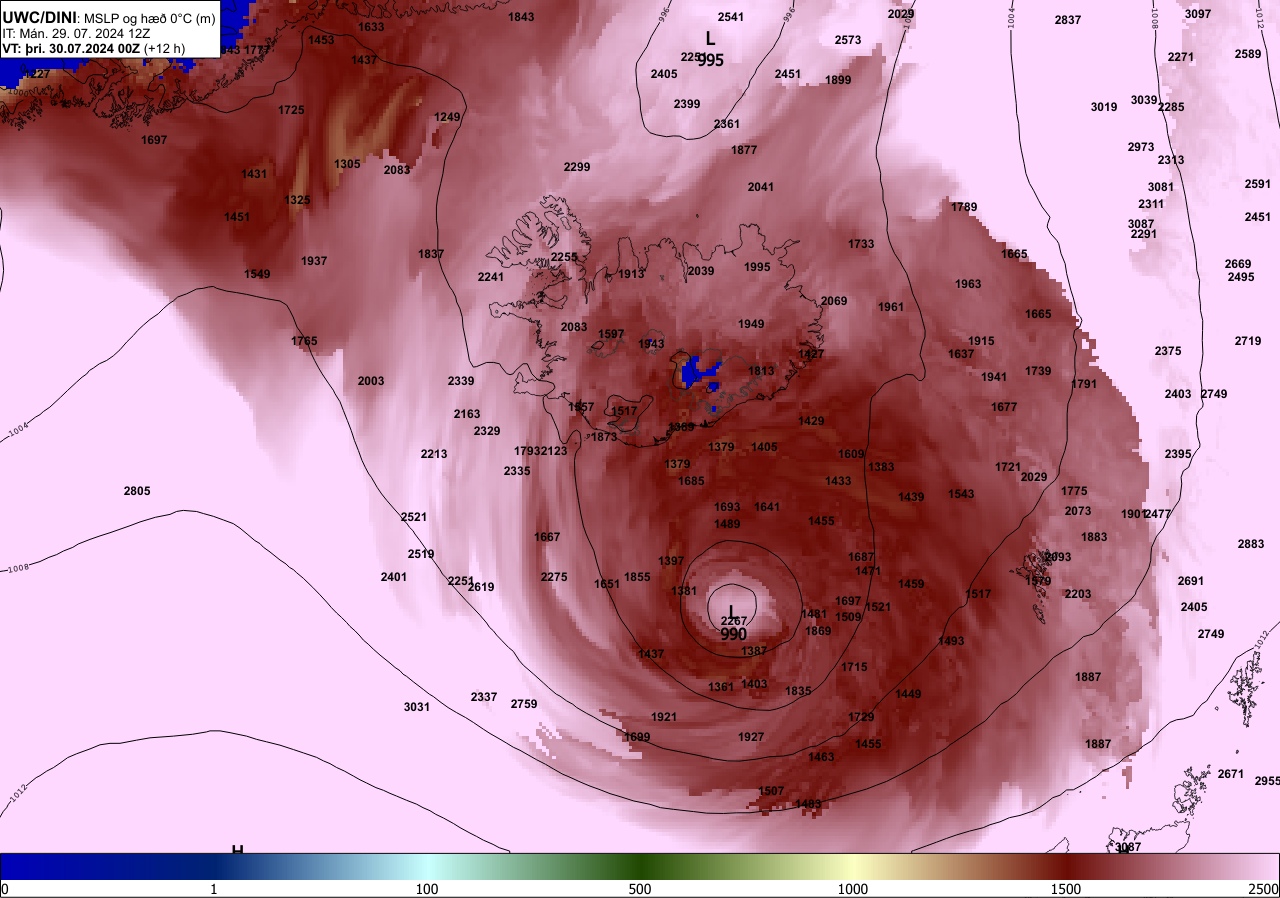
Task: Click the height value 1937
Action: click(x=314, y=261)
